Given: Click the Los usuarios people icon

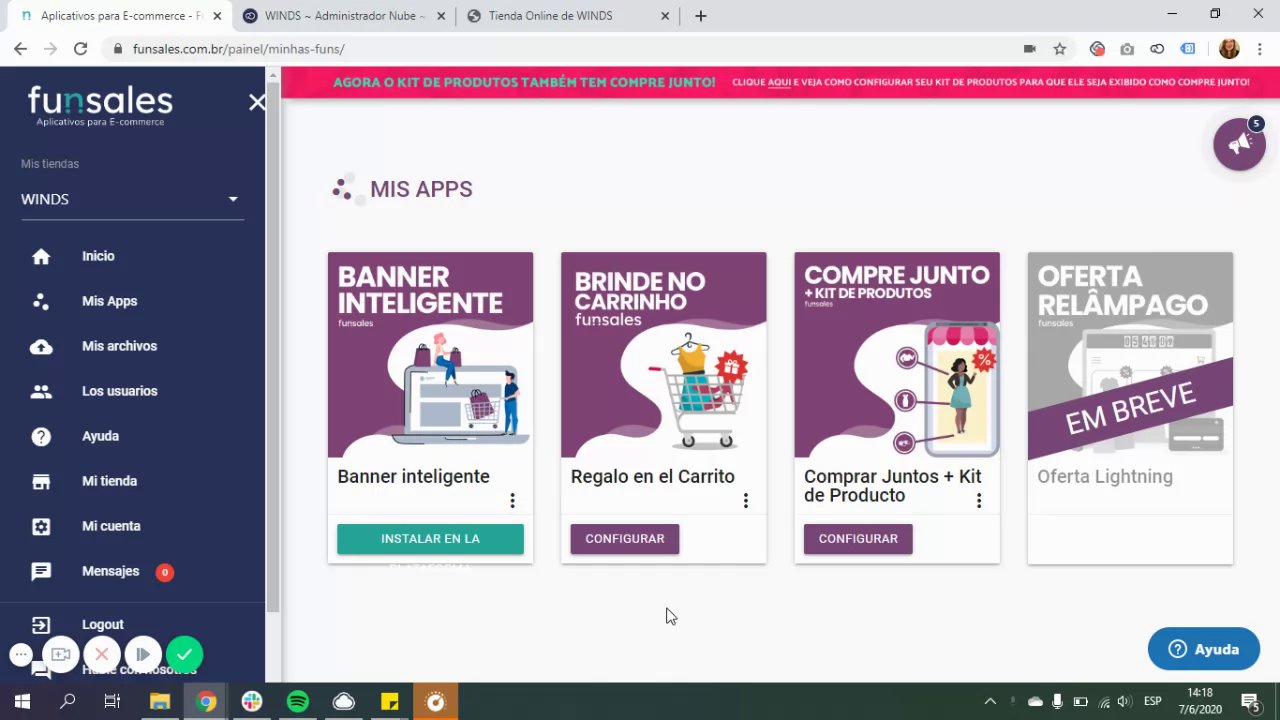Looking at the screenshot, I should (x=41, y=392).
